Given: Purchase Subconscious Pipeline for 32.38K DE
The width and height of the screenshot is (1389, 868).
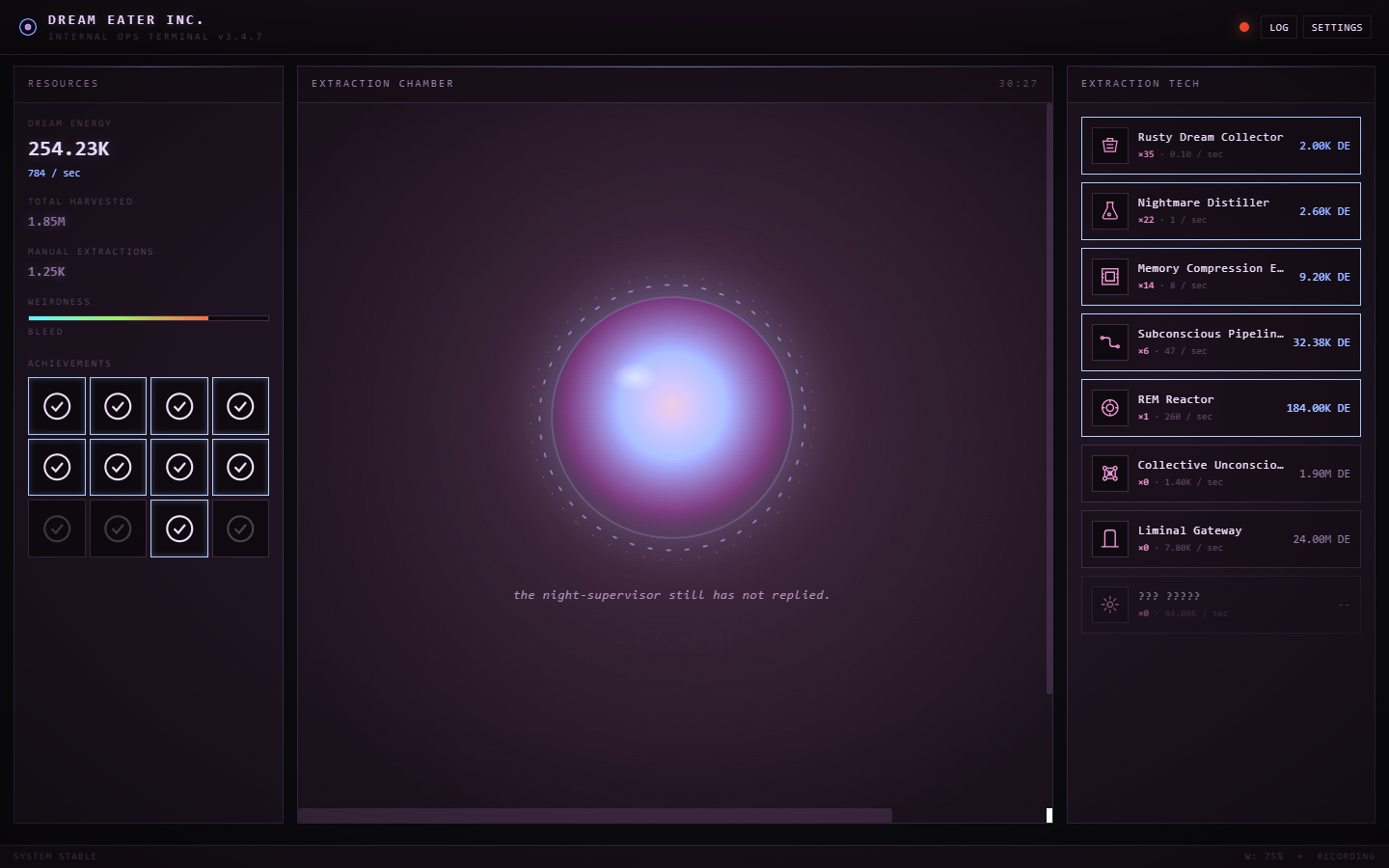Looking at the screenshot, I should [x=1221, y=342].
